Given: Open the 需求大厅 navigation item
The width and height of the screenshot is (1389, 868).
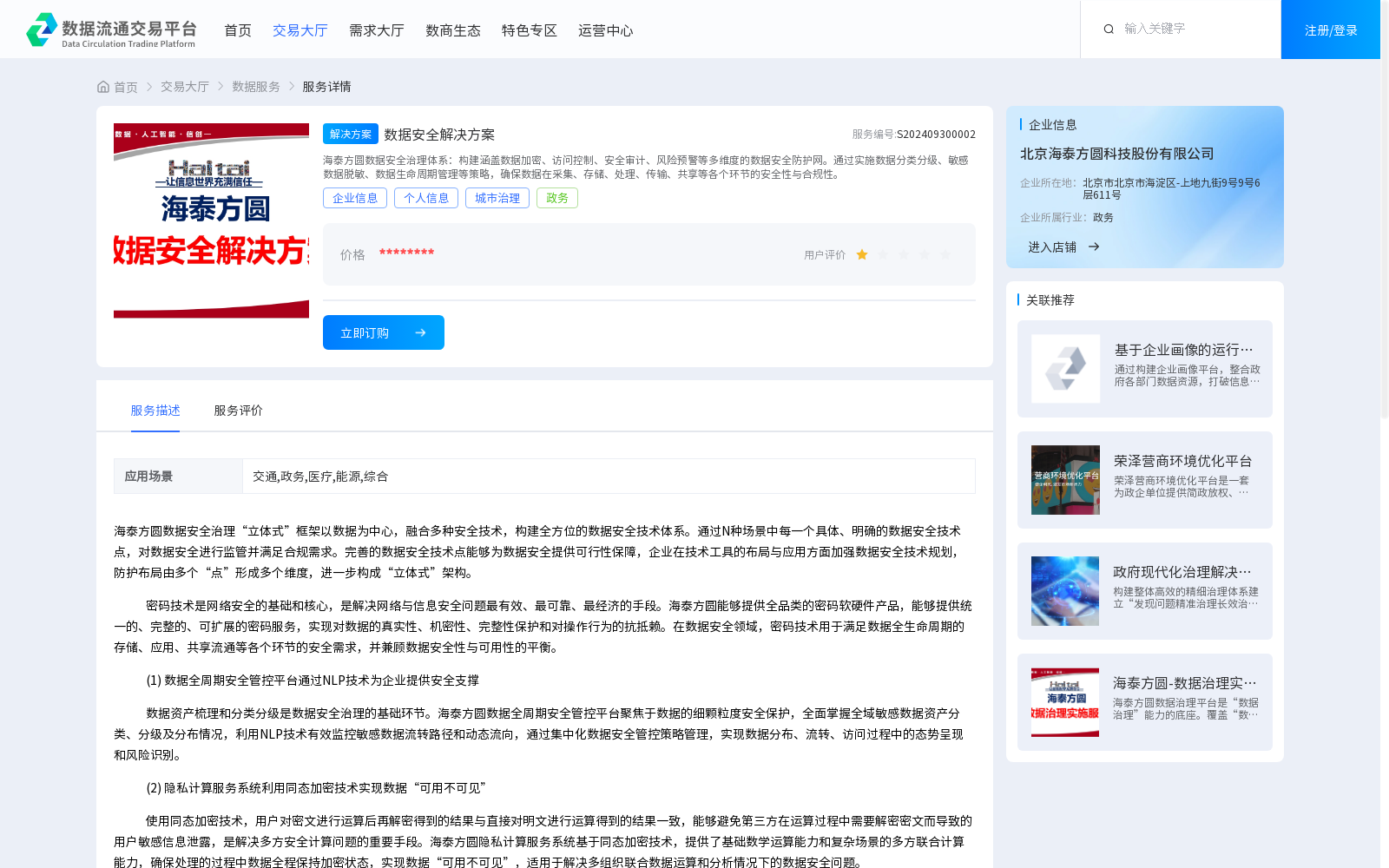Looking at the screenshot, I should coord(377,30).
